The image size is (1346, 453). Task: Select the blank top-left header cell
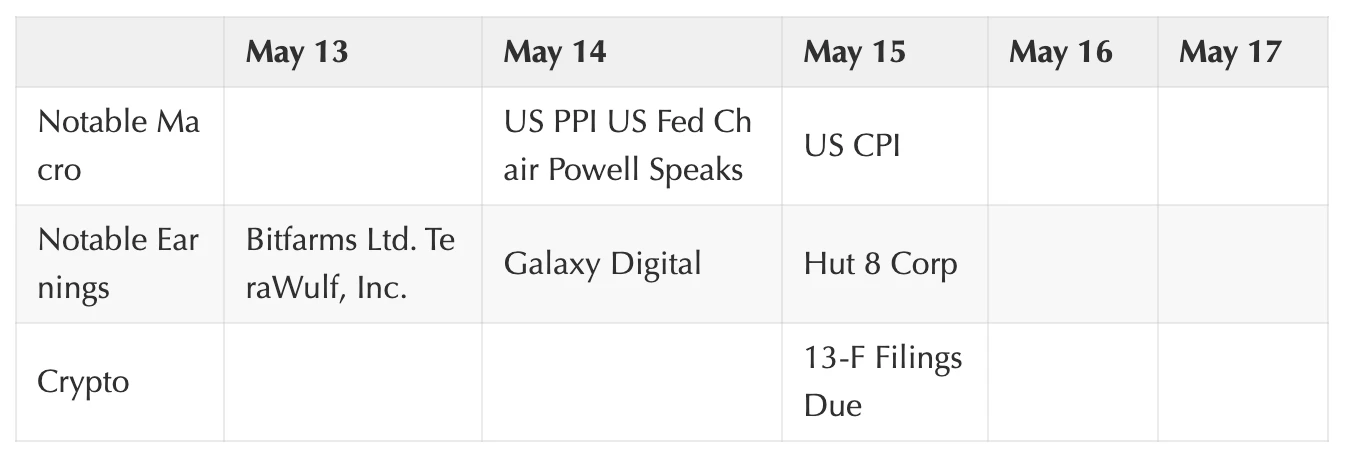coord(120,52)
